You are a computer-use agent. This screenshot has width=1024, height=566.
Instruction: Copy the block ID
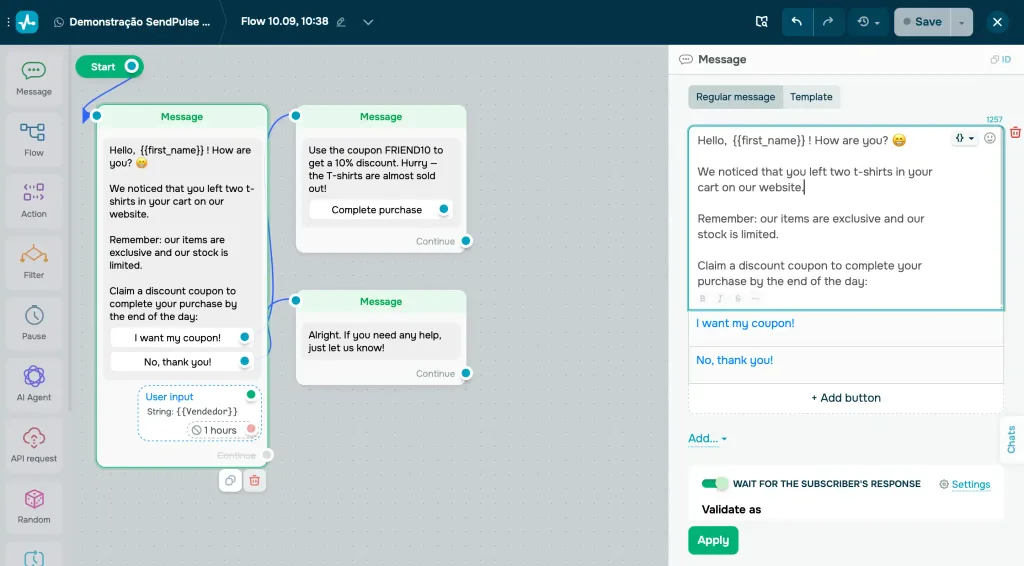1000,59
